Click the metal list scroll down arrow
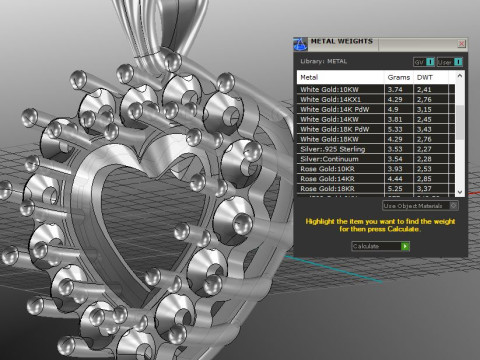 [460, 192]
